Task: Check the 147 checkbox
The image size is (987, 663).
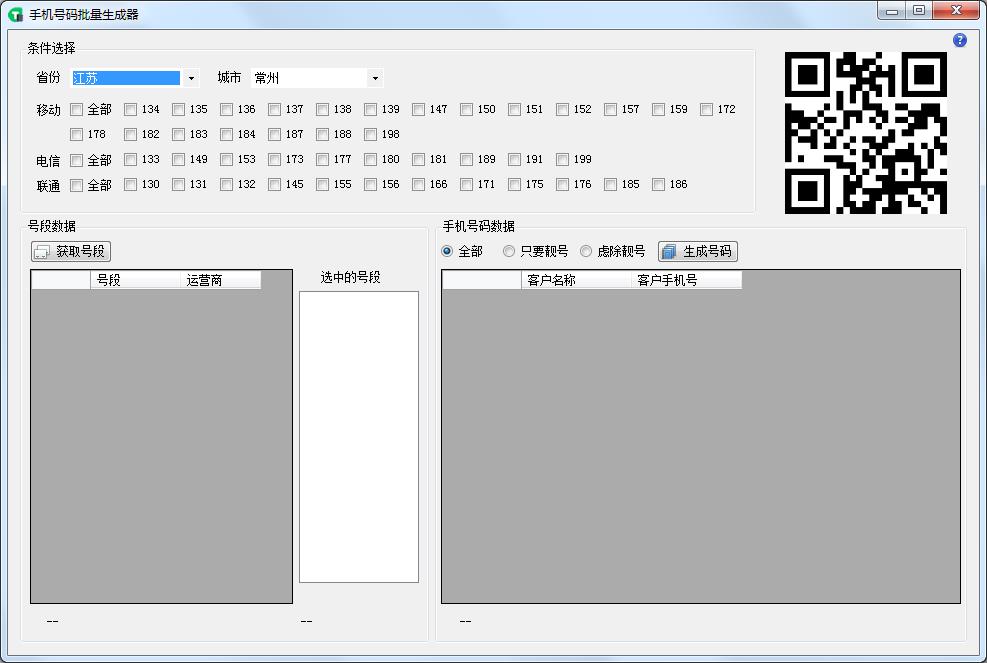Action: click(418, 110)
